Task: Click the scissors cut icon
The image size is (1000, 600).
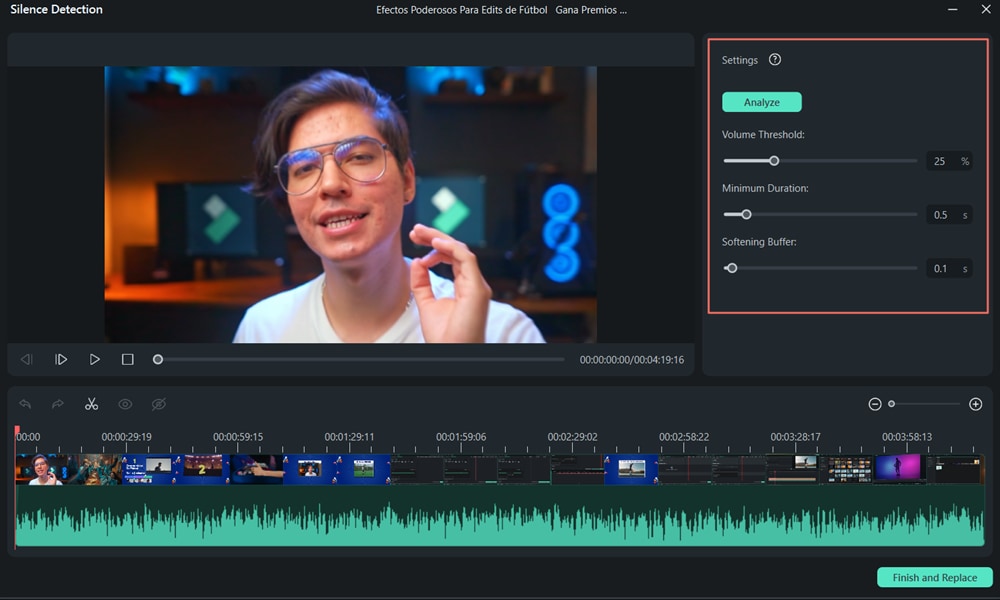Action: (x=91, y=404)
